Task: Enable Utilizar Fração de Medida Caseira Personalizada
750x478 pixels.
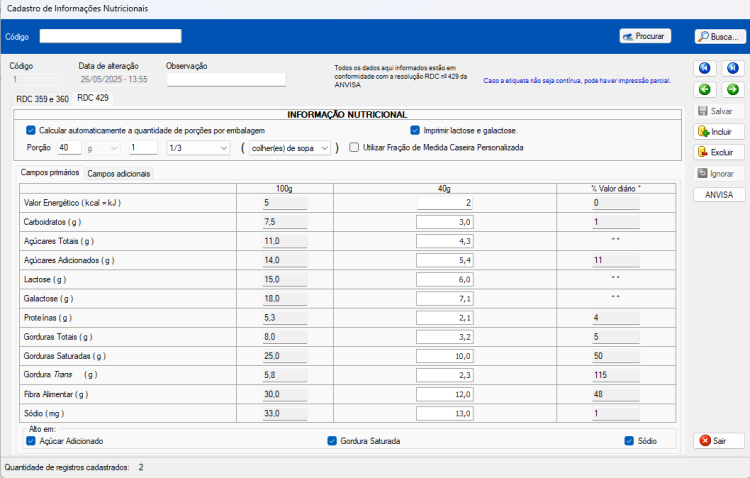Action: coord(354,147)
